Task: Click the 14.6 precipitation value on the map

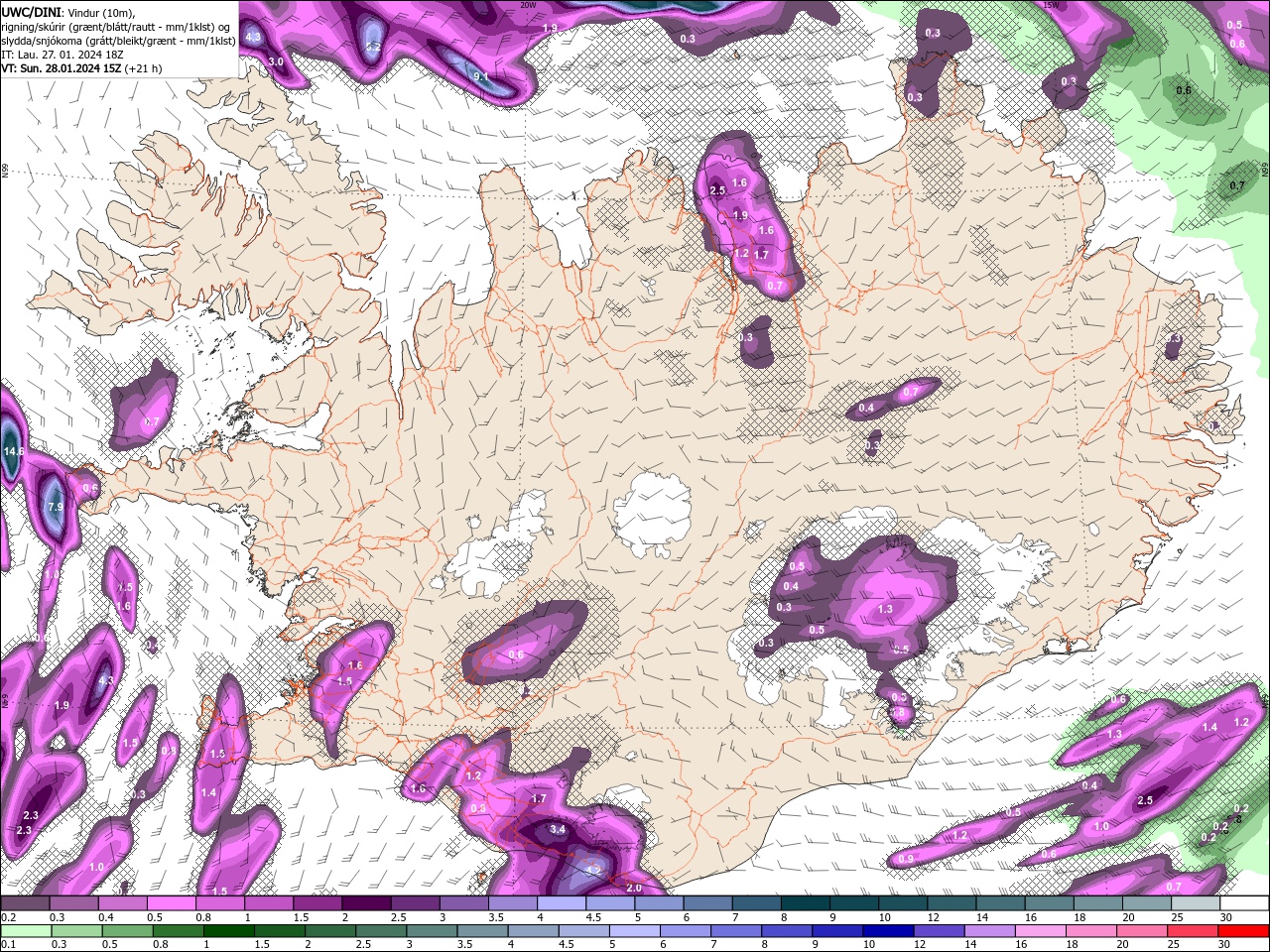Action: pos(14,451)
